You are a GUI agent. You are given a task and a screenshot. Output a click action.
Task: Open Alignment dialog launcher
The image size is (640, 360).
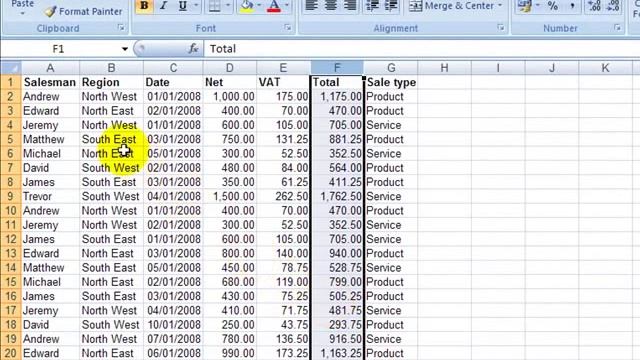[x=501, y=28]
